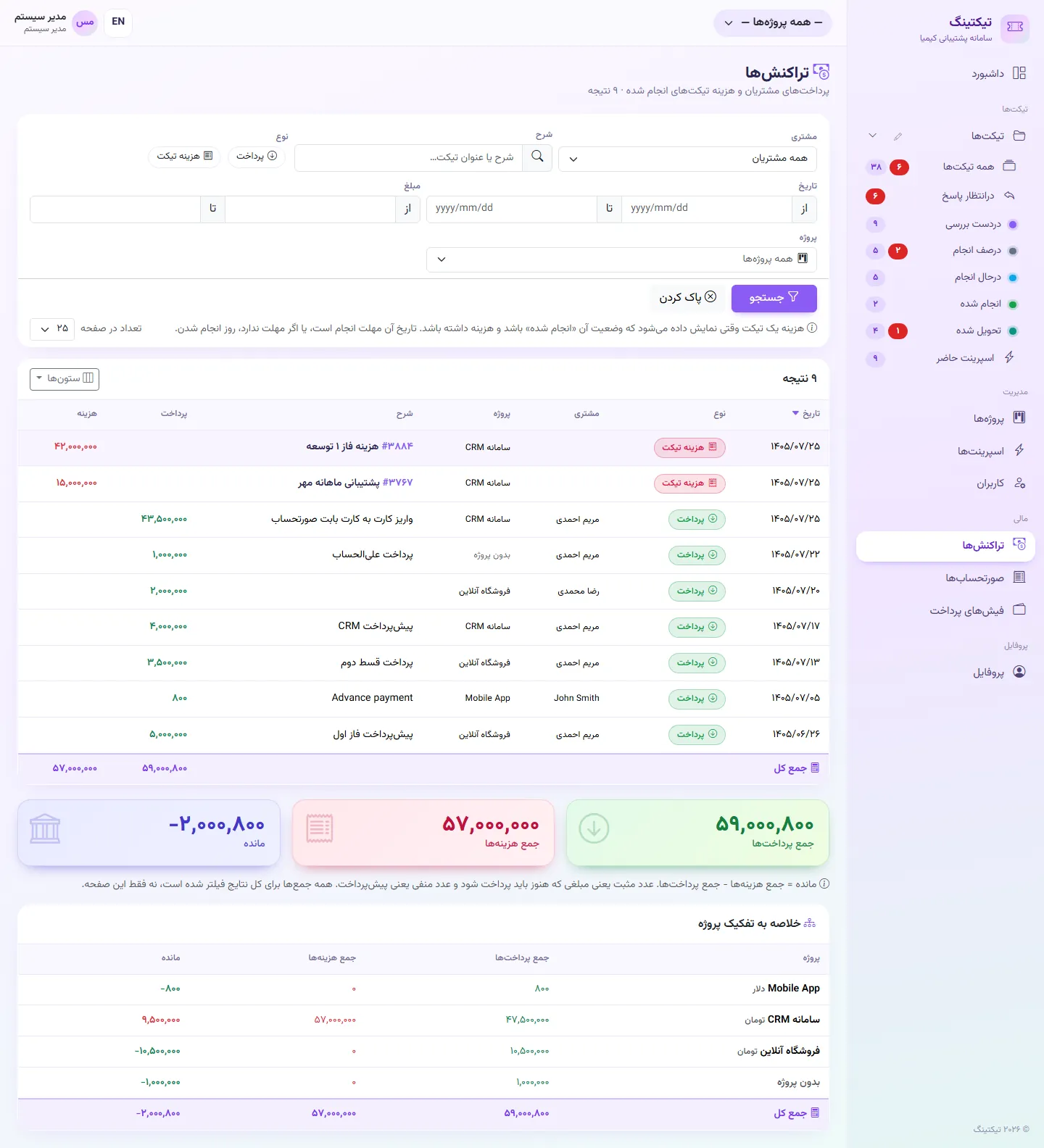This screenshot has width=1044, height=1148.
Task: Click John Smith customer cell
Action: 576,699
